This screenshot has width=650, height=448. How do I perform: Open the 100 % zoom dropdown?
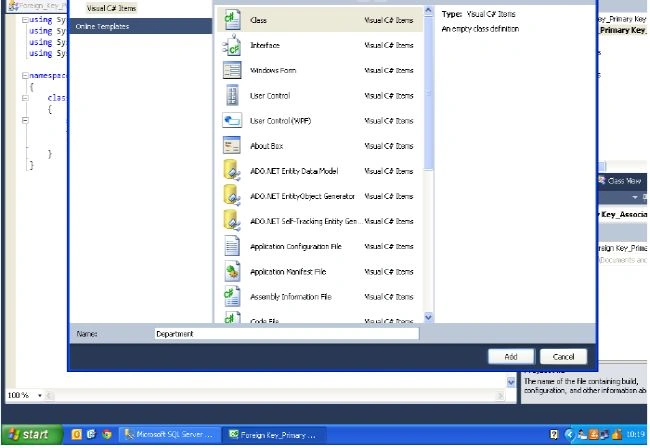[40, 395]
